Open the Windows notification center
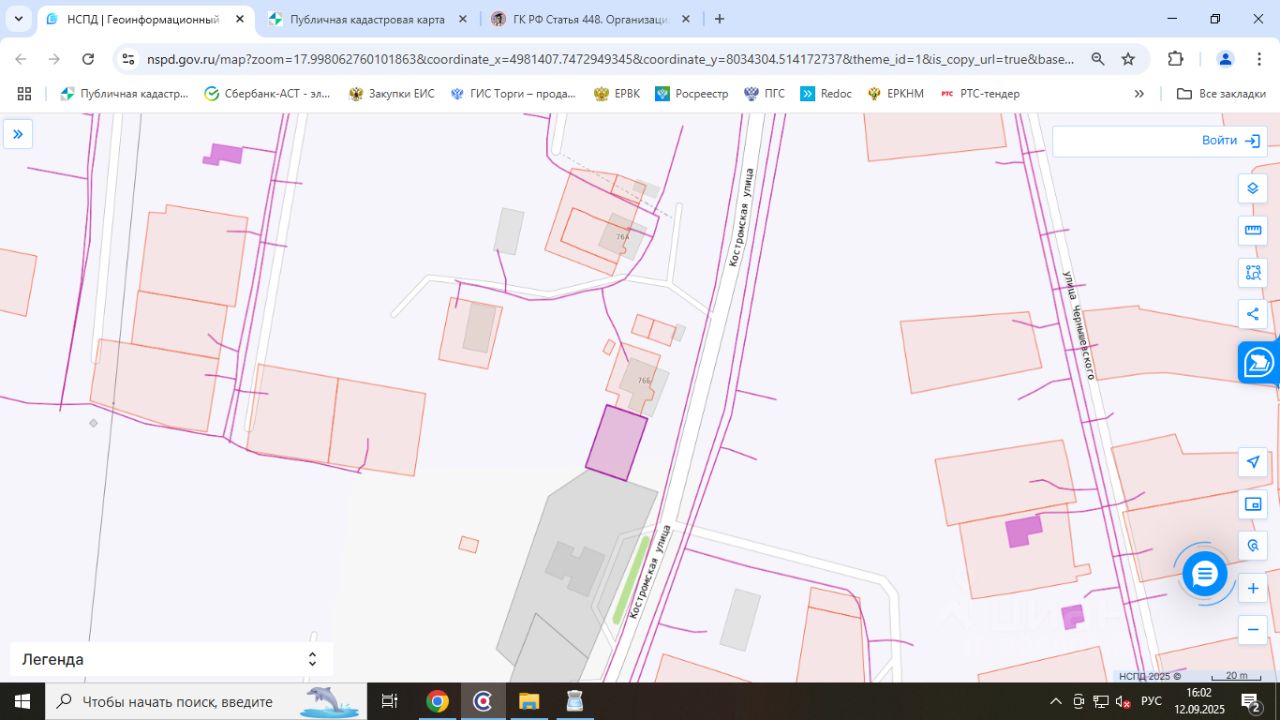Screen dimensions: 1280x720 (x=1251, y=701)
